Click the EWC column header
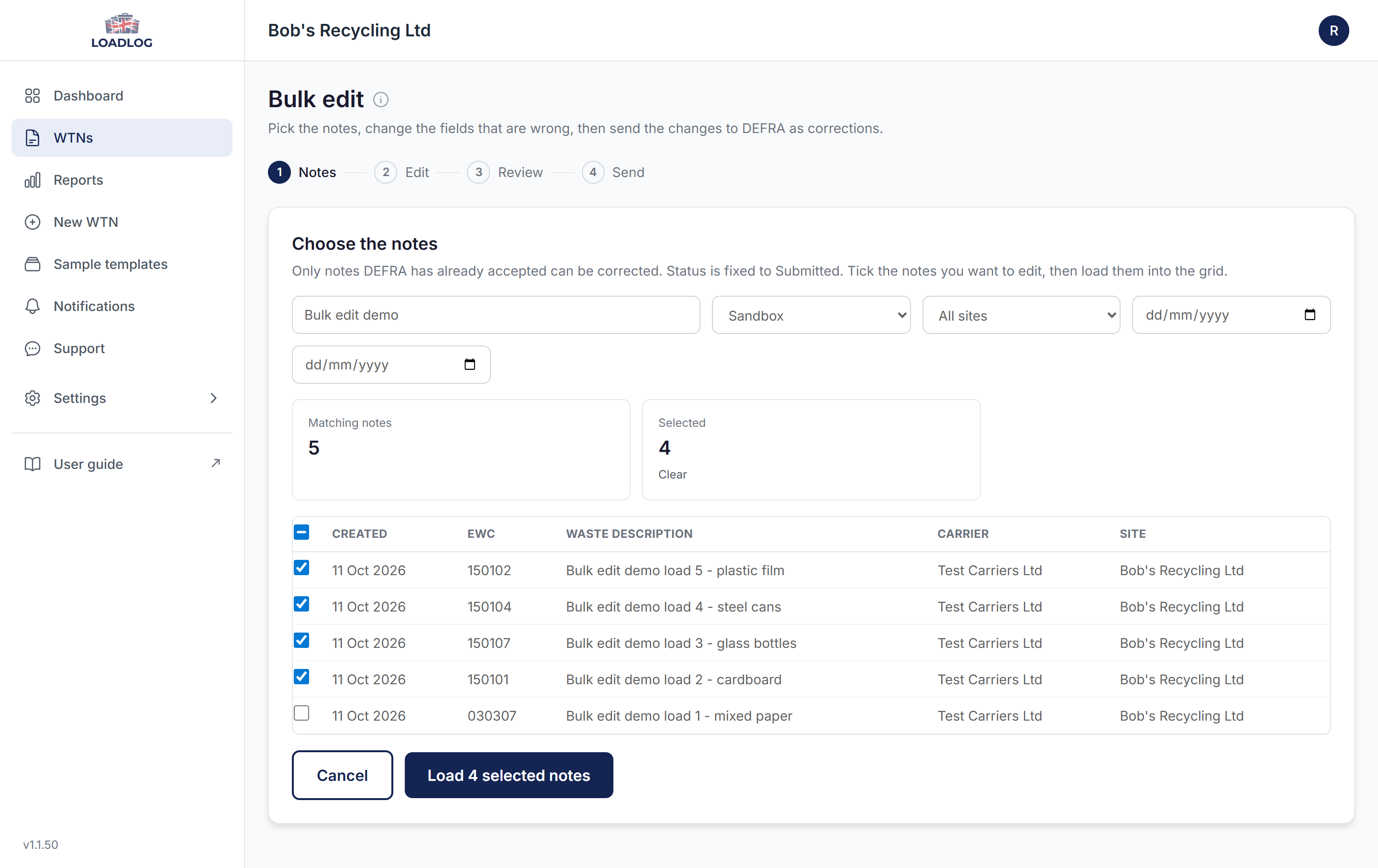 [x=481, y=534]
